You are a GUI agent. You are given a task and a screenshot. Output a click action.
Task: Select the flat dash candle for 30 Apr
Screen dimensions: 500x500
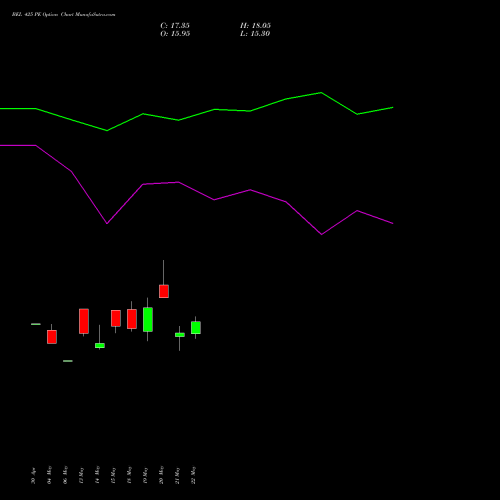[x=36, y=324]
